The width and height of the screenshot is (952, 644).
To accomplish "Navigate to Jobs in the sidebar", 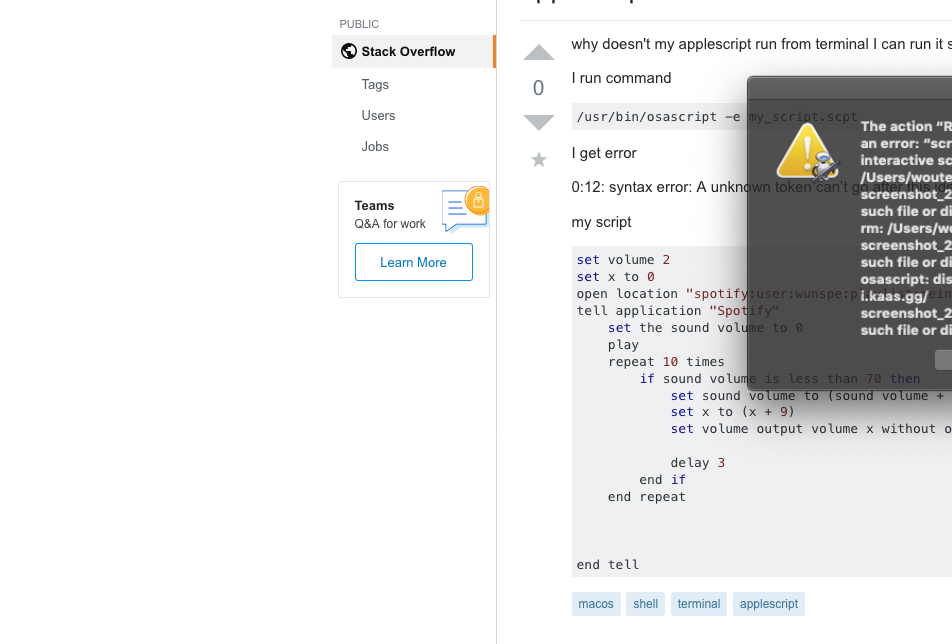I will pyautogui.click(x=375, y=146).
